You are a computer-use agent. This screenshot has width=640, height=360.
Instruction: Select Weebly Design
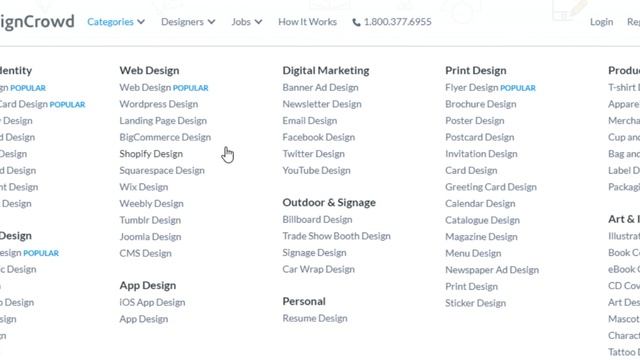coord(151,203)
